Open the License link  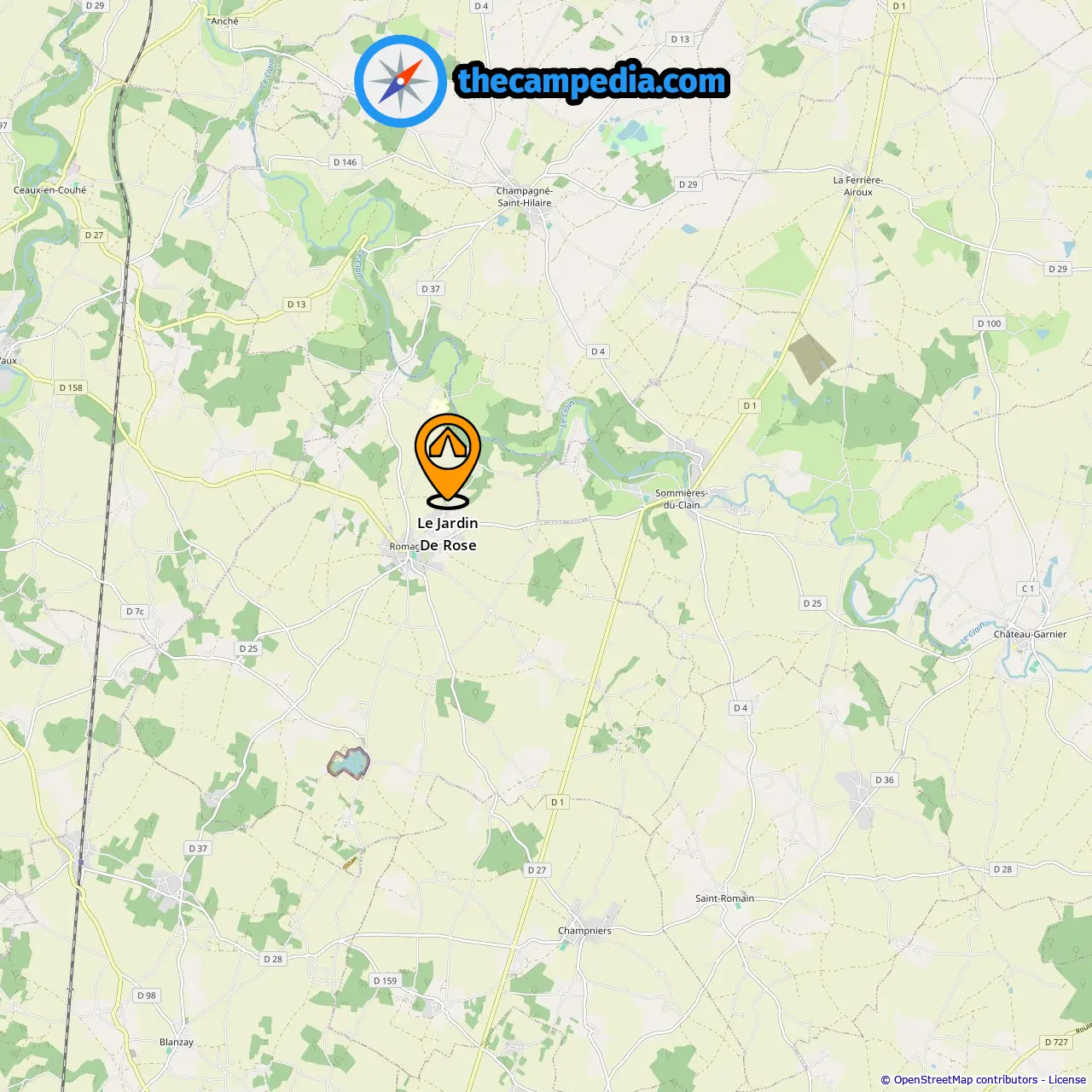coord(1067,1079)
